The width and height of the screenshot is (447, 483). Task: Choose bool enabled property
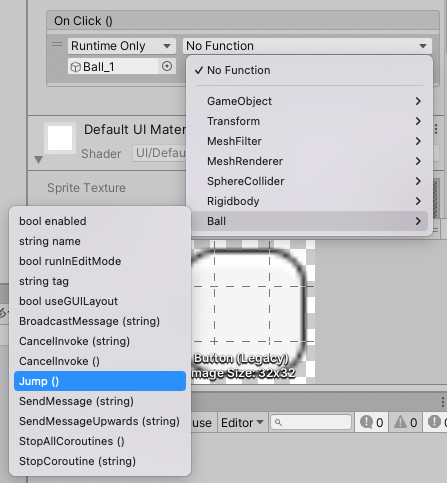[100, 221]
